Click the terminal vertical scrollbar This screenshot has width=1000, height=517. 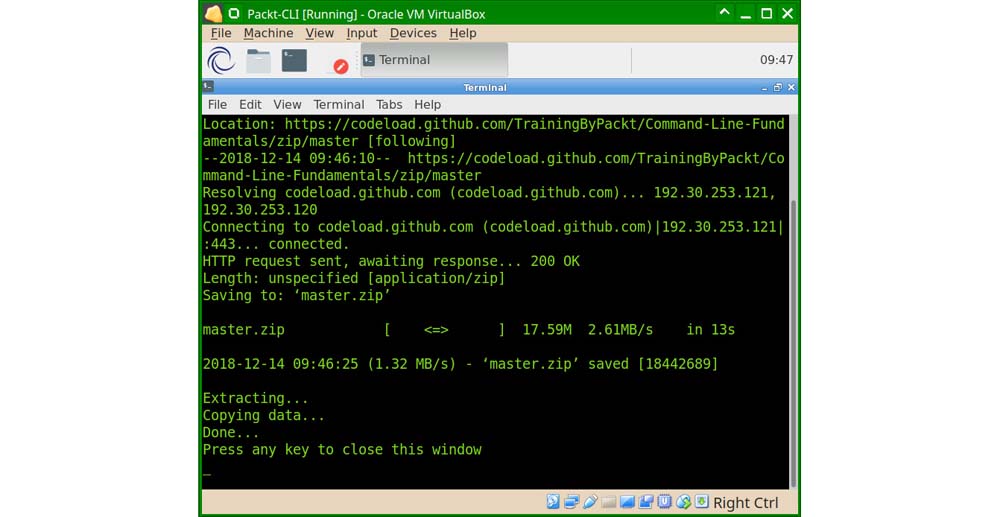coord(793,342)
